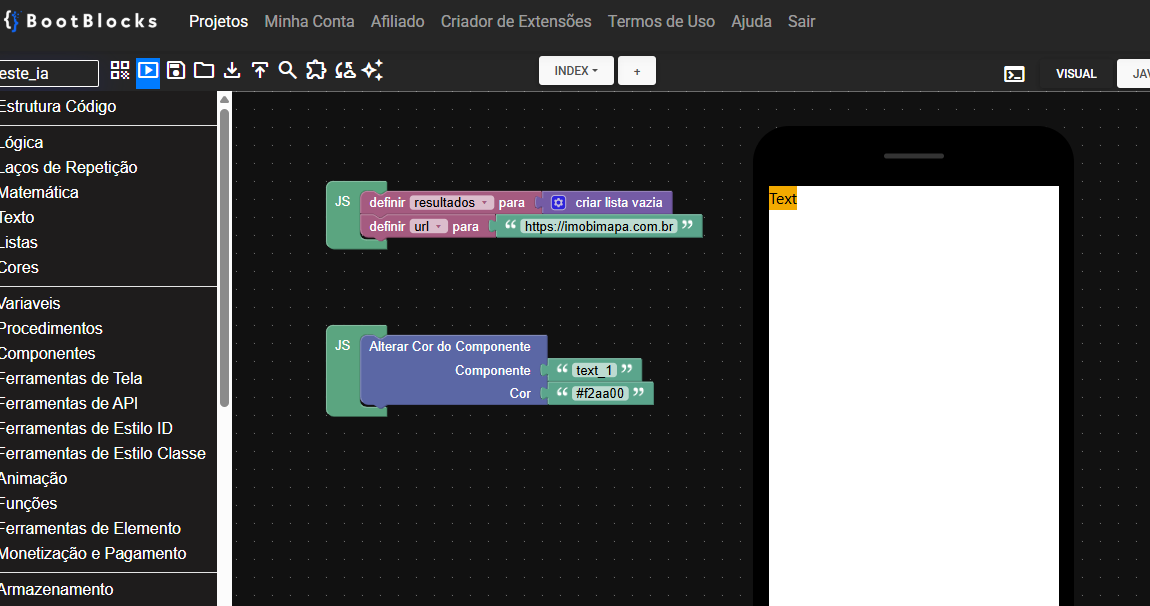Screen dimensions: 1150x606
Task: Go to Minha Conta
Action: 310,21
